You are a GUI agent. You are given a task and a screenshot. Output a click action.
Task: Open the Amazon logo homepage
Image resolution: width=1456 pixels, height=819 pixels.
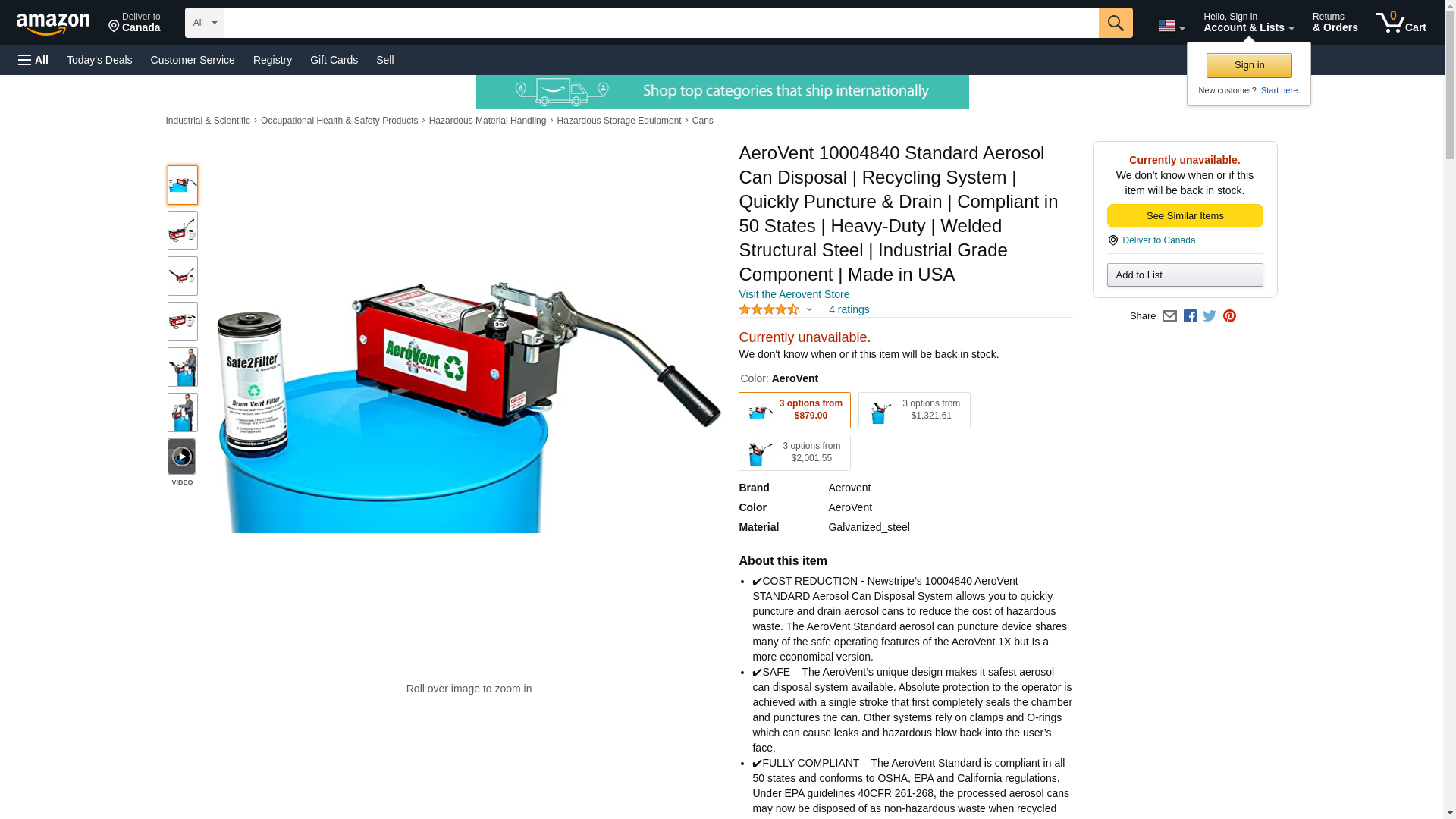(53, 24)
